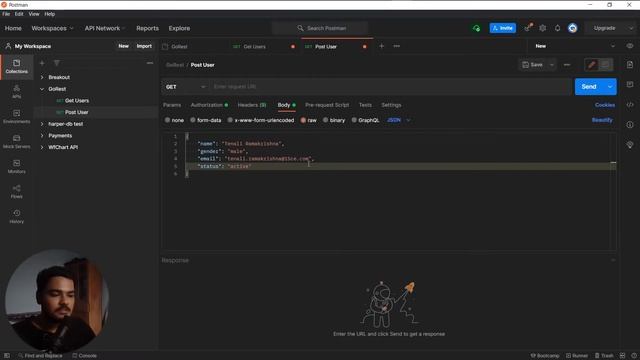Expand the harper-db test collection

(x=42, y=124)
